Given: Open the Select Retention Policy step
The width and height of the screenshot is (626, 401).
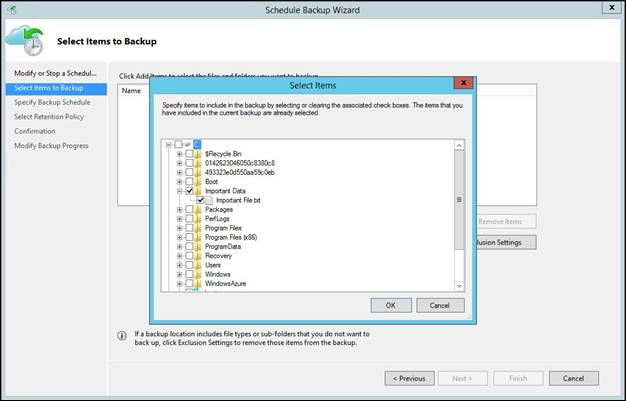Looking at the screenshot, I should pyautogui.click(x=49, y=117).
